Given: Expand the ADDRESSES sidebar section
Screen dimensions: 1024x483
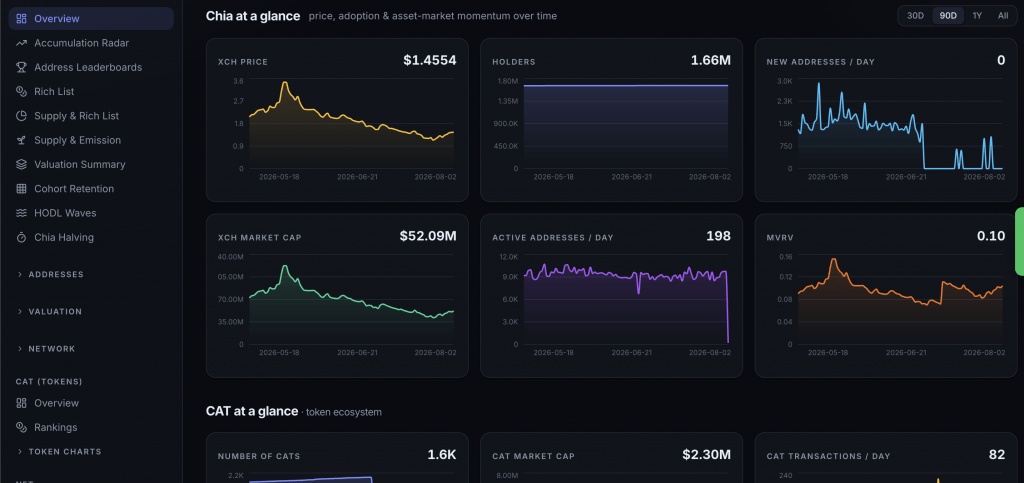Looking at the screenshot, I should click(50, 275).
